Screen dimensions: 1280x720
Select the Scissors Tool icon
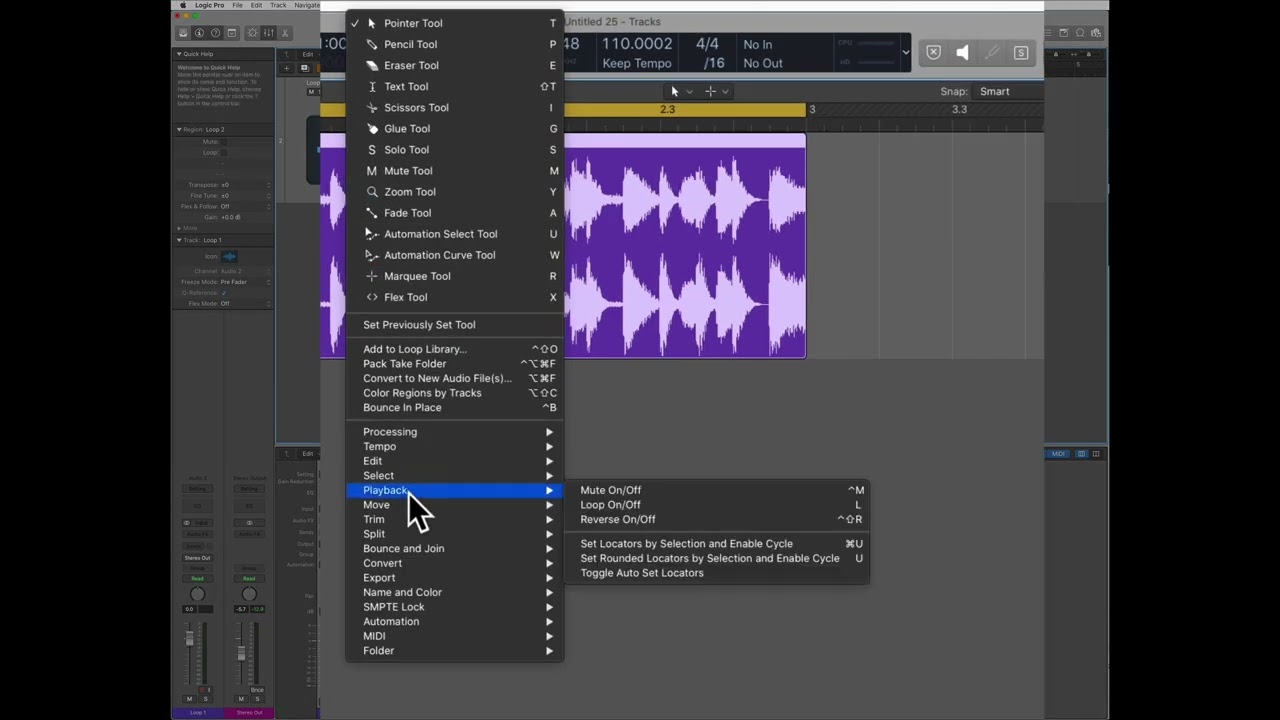[x=372, y=107]
